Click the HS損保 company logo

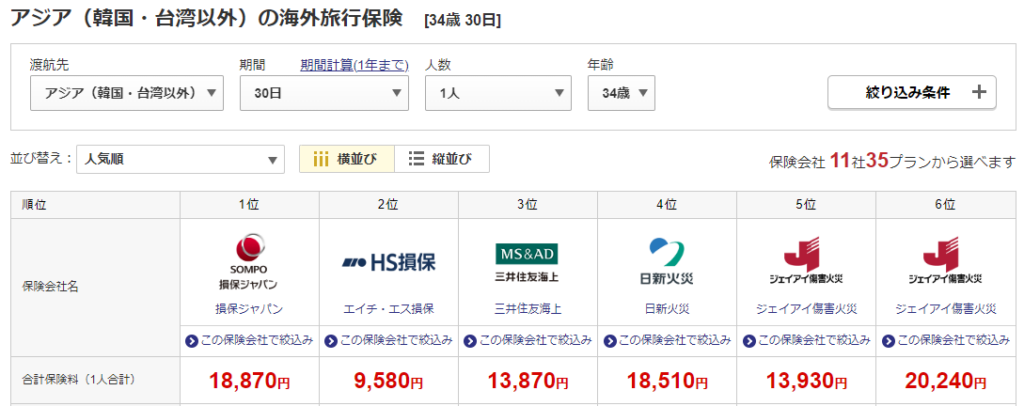tap(389, 262)
